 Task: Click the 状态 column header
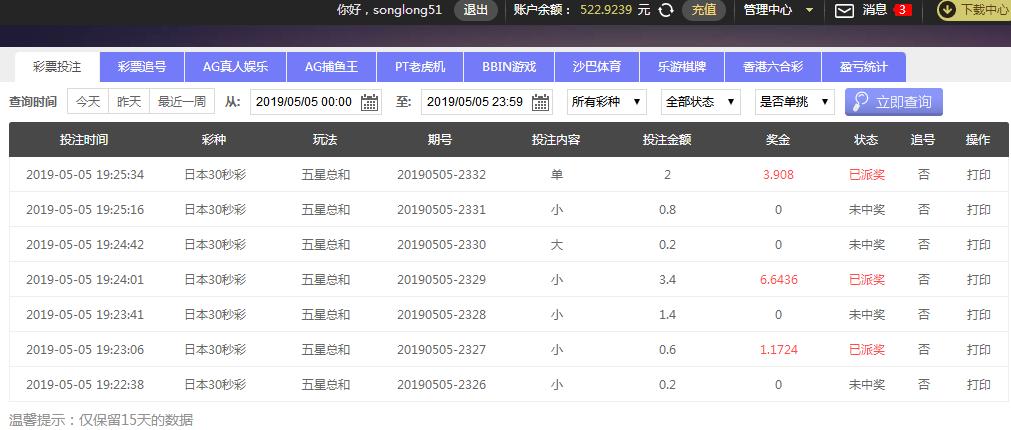(866, 140)
